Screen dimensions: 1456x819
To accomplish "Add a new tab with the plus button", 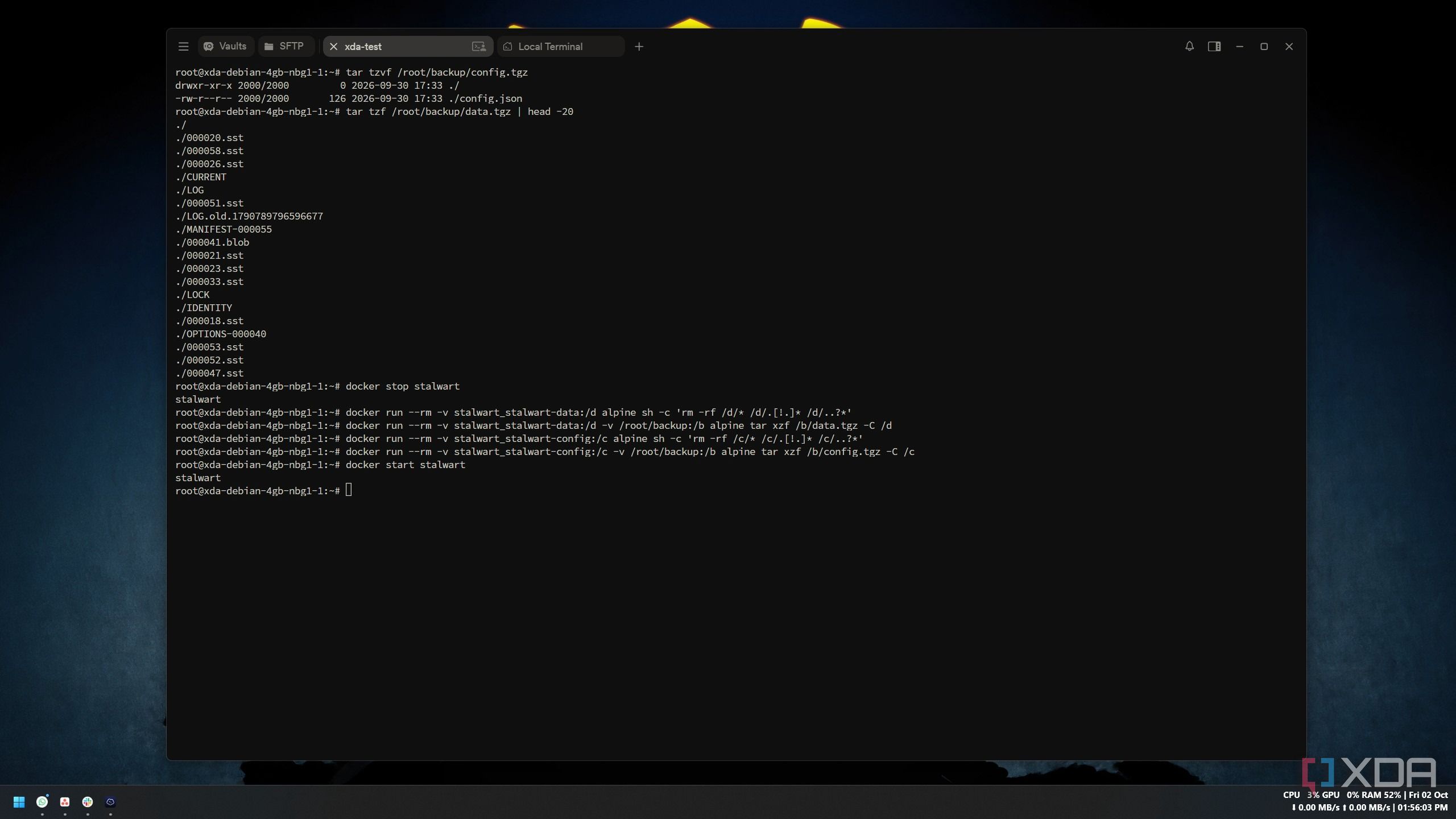I will [x=639, y=47].
